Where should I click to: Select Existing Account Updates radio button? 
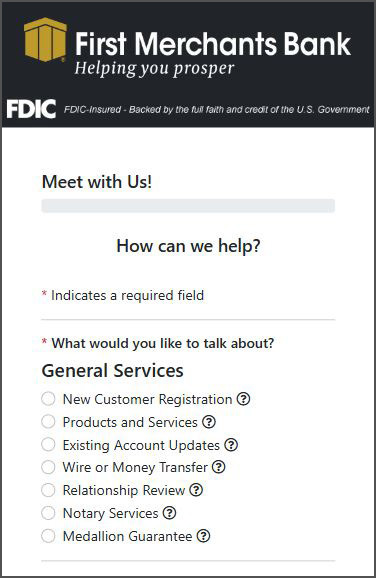pos(48,444)
